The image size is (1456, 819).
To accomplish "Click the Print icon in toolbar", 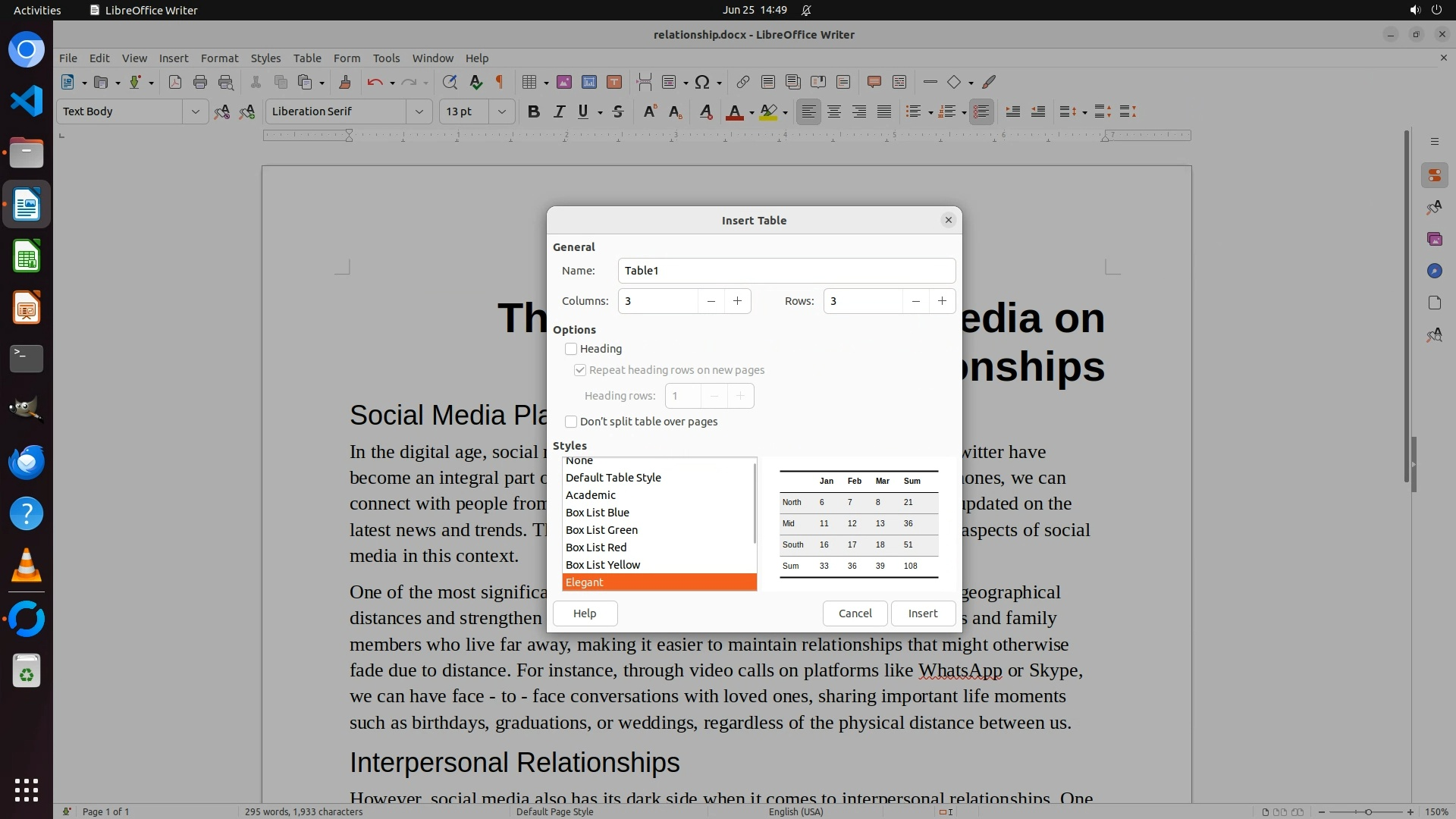I will point(200,82).
